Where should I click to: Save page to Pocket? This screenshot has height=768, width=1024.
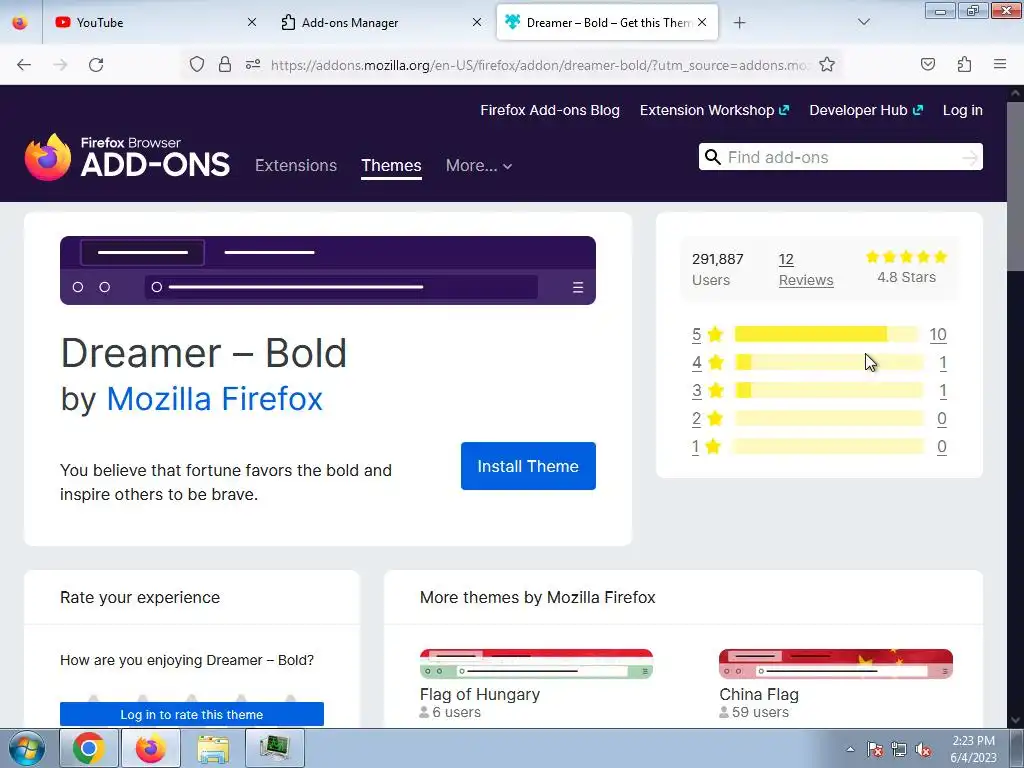[927, 64]
